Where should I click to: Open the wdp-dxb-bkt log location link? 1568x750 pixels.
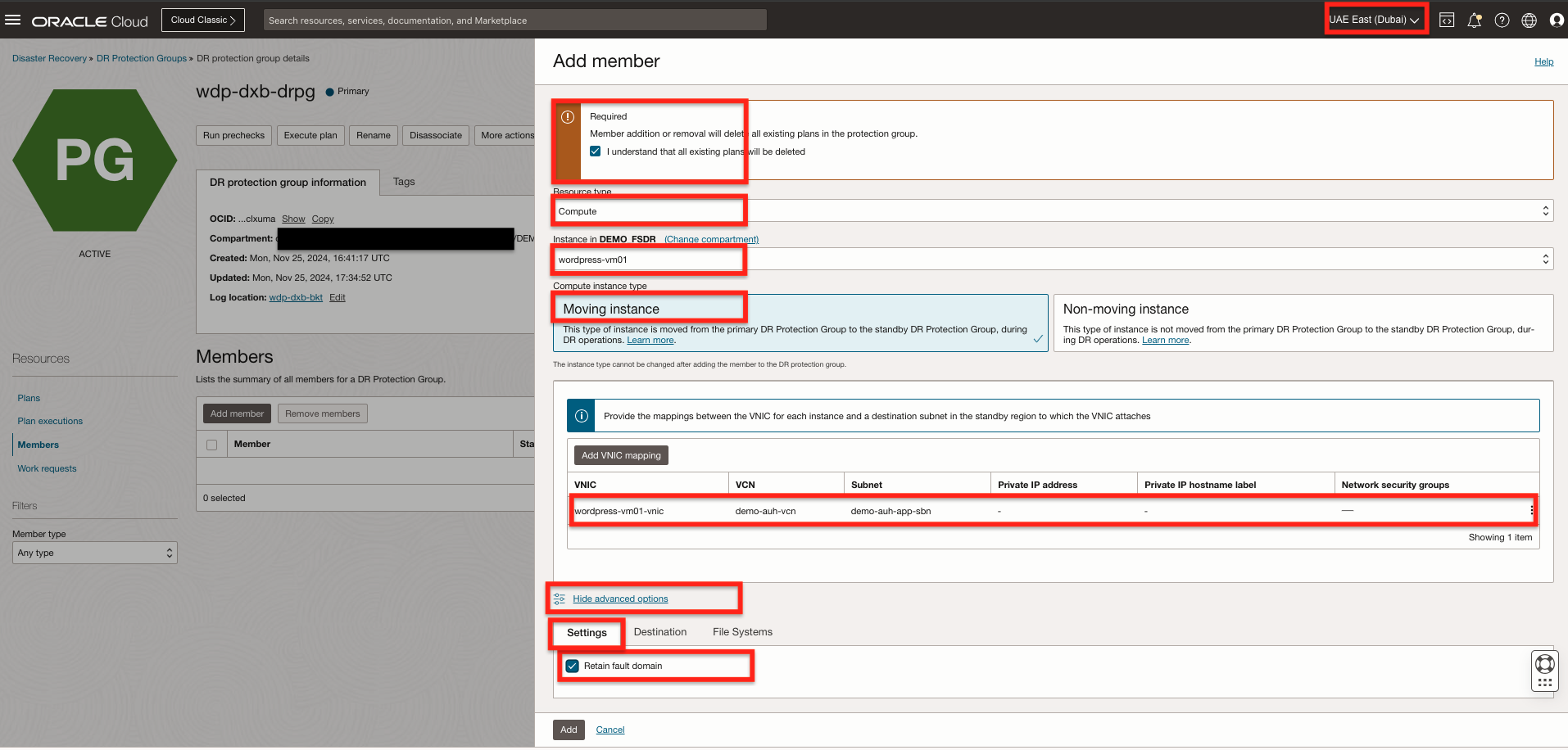(296, 297)
